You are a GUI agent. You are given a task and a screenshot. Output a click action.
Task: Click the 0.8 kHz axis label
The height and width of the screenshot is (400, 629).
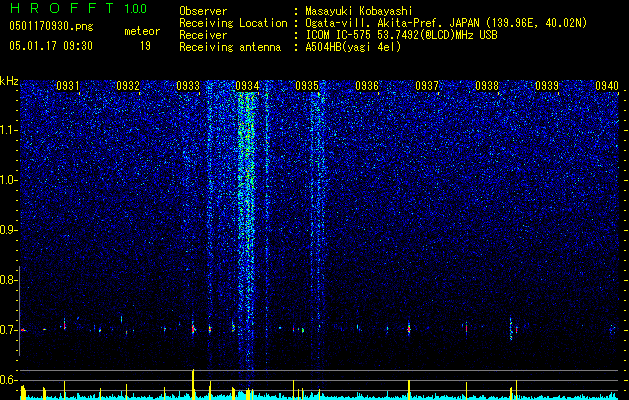[x=8, y=280]
